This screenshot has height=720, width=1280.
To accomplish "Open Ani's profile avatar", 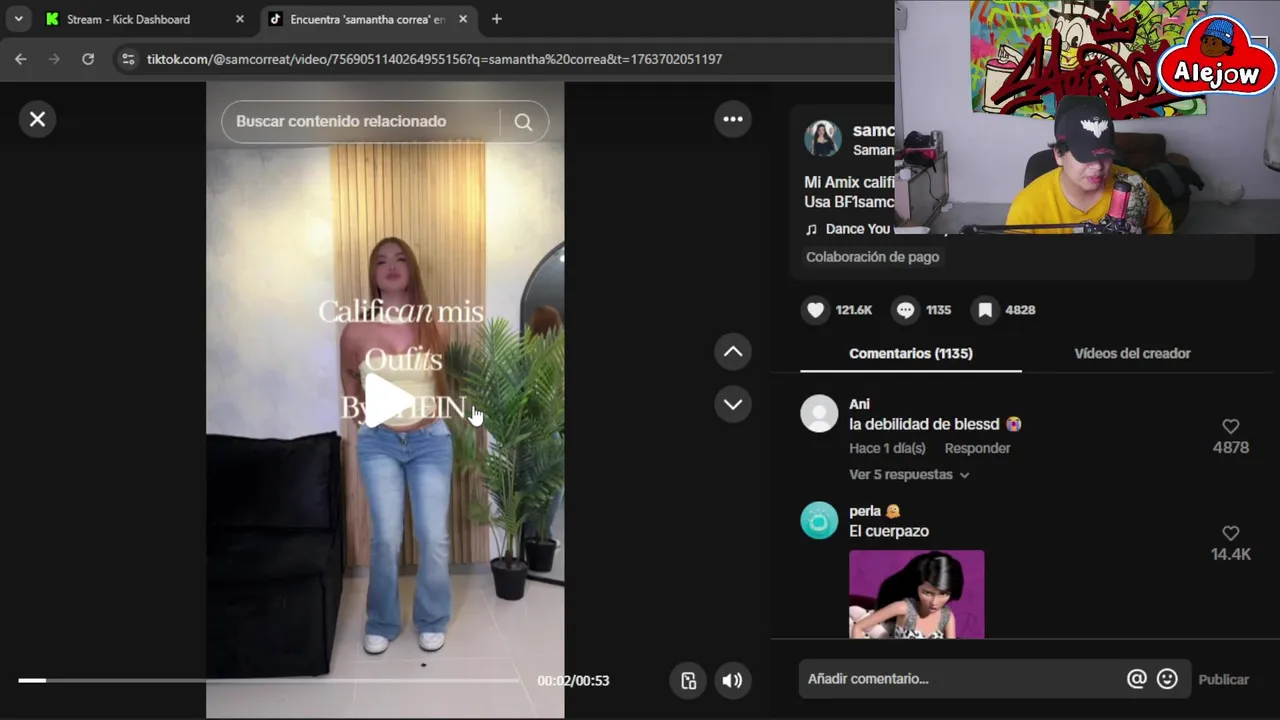I will (x=819, y=413).
